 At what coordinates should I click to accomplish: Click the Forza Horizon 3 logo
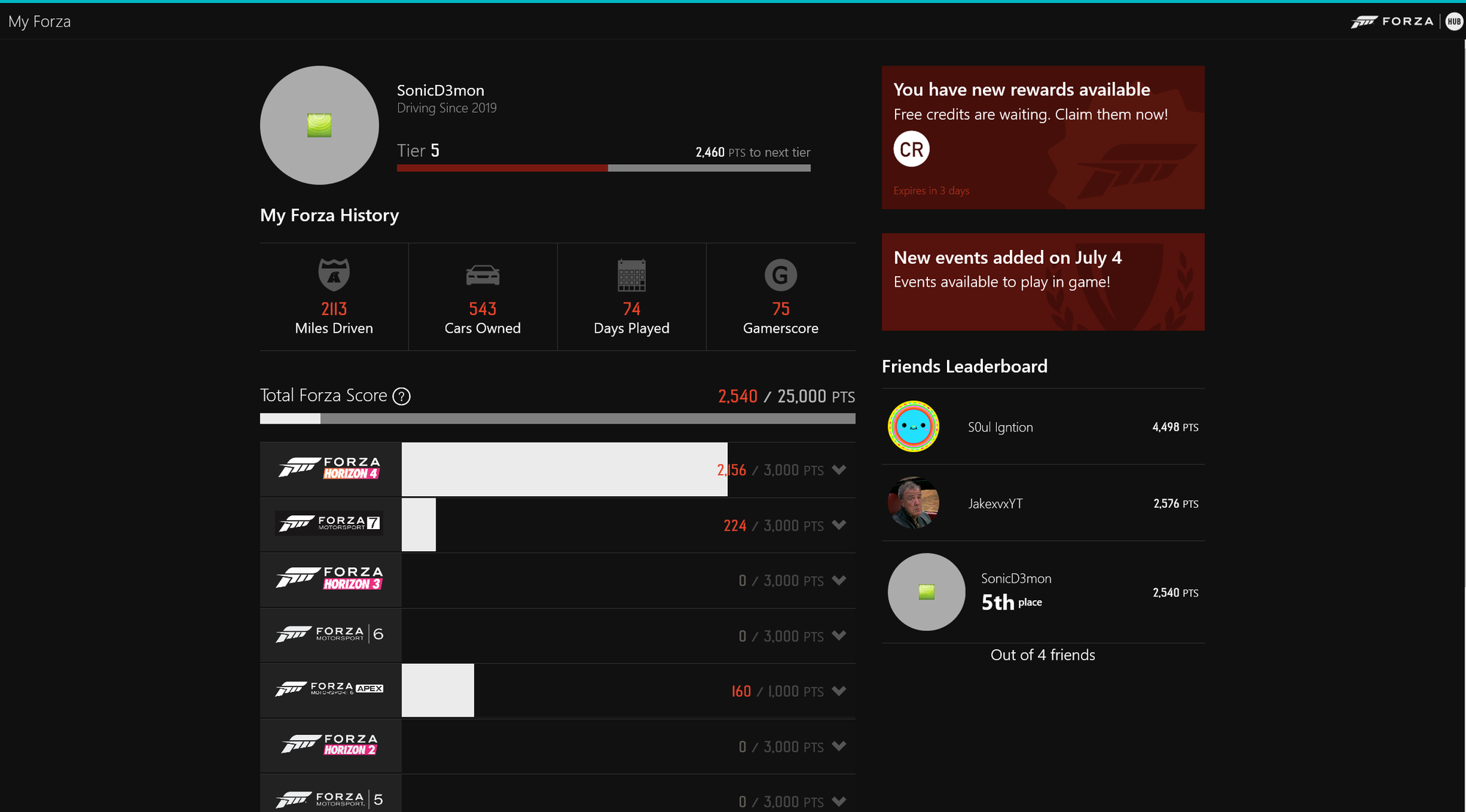[330, 578]
